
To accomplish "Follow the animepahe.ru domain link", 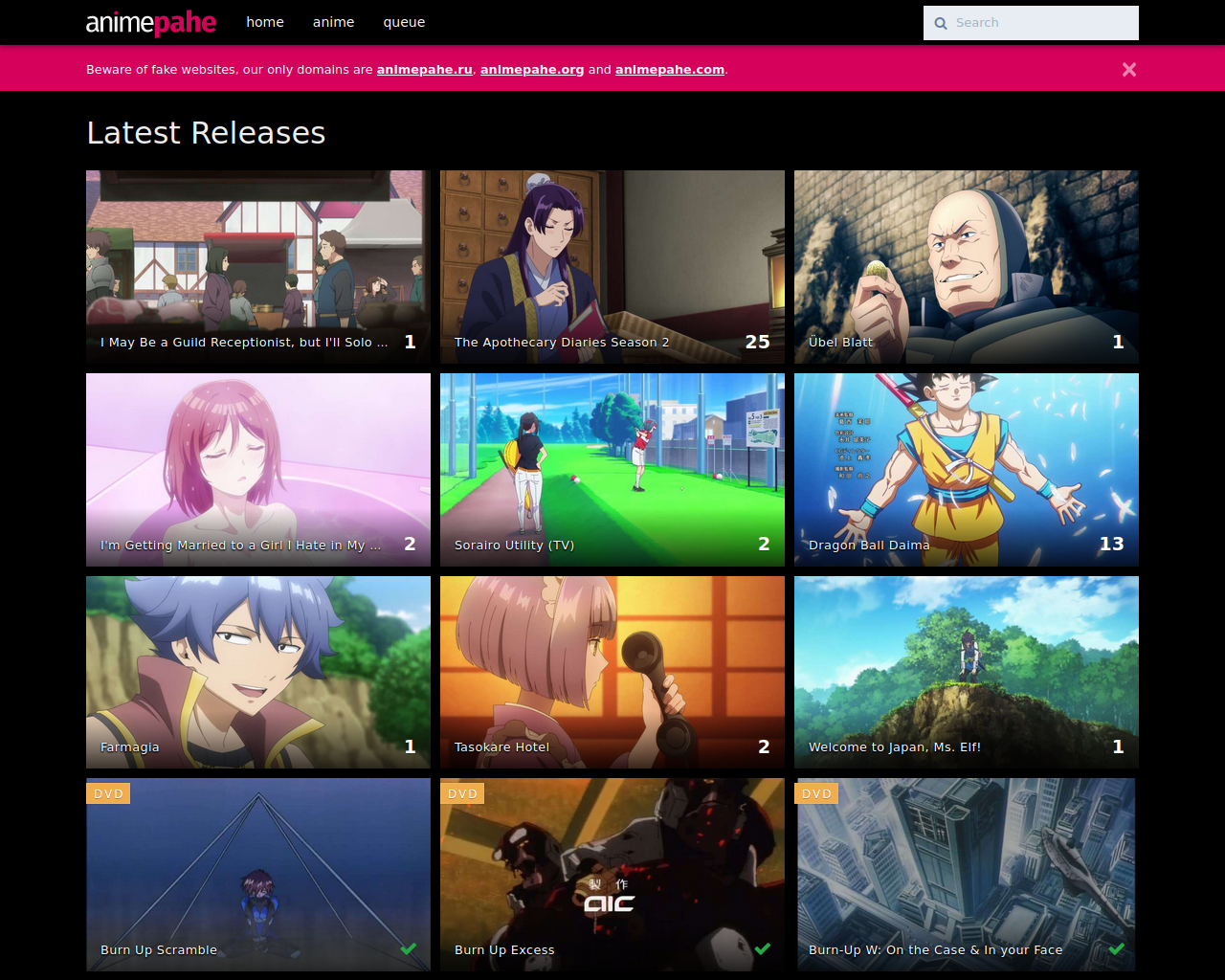I will click(424, 69).
